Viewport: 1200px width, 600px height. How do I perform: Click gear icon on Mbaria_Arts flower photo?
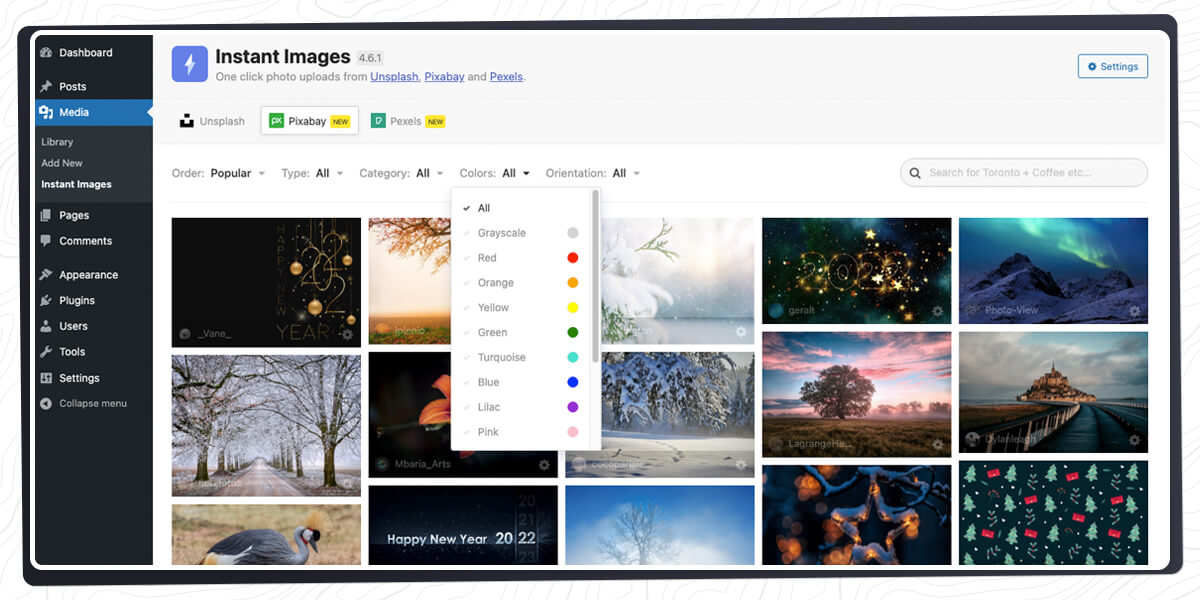pyautogui.click(x=544, y=465)
